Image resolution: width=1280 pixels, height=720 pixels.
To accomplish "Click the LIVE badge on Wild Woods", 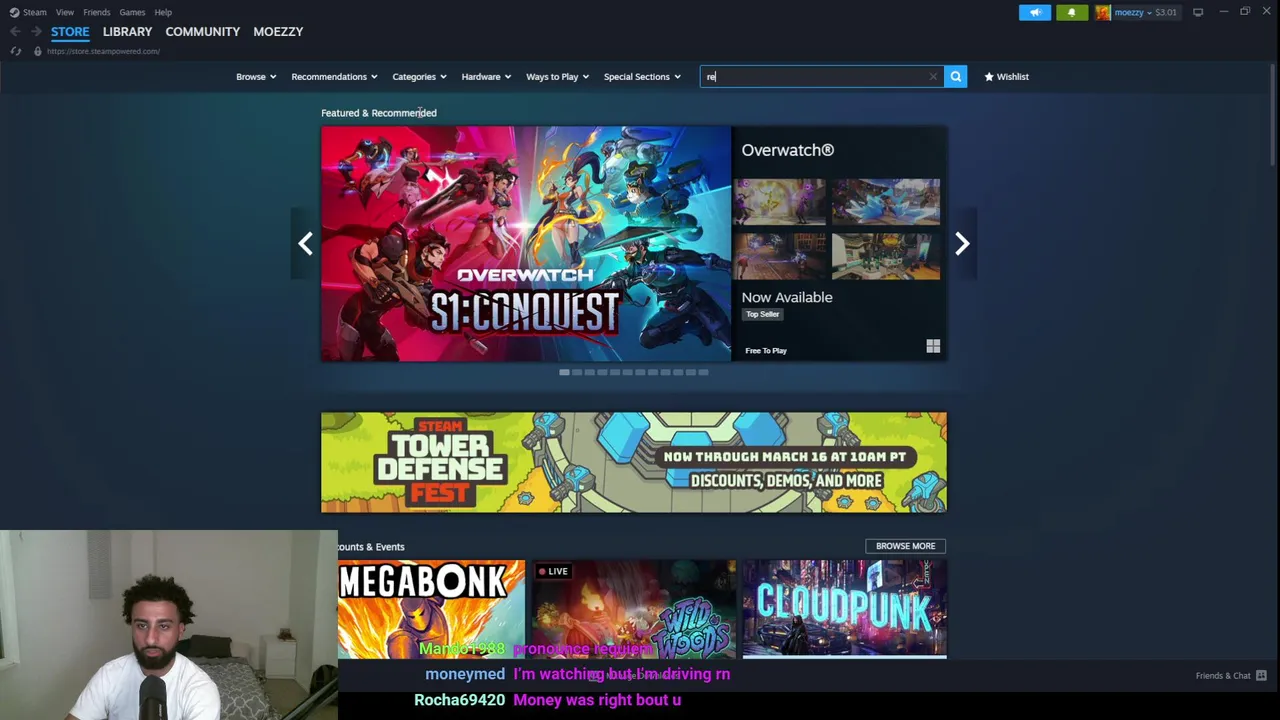I will click(553, 571).
